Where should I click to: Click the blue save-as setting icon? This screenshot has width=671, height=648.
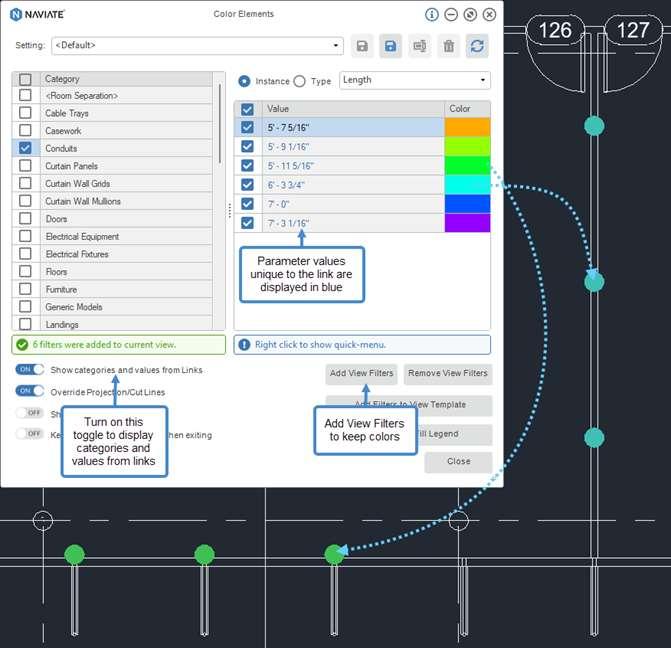tap(390, 46)
